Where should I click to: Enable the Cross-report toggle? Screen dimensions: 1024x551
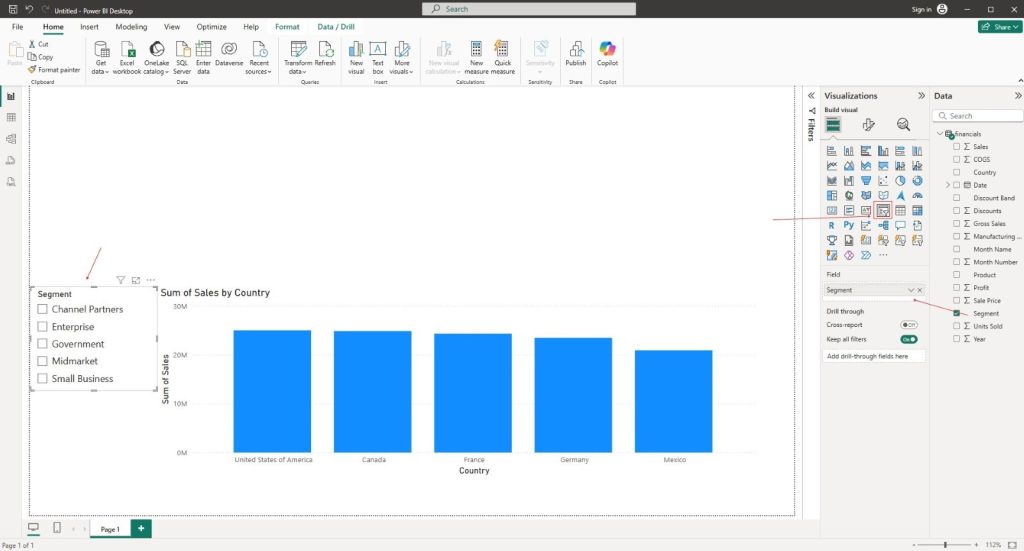pos(909,325)
